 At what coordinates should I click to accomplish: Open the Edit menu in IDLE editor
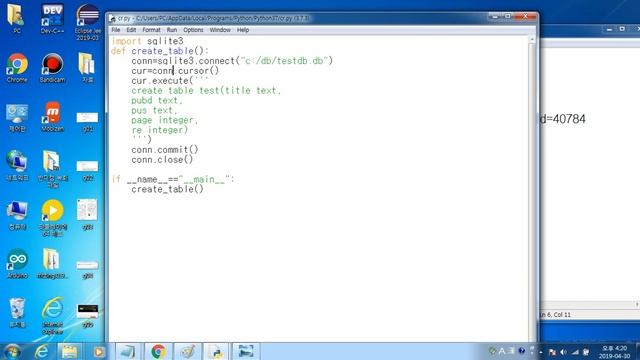(x=131, y=30)
